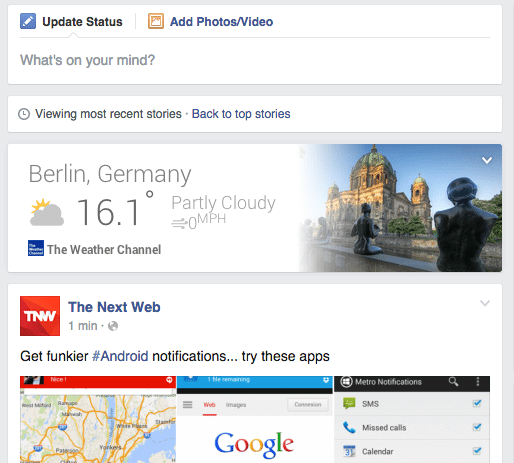Select the Images tab in the screenshot

point(236,405)
